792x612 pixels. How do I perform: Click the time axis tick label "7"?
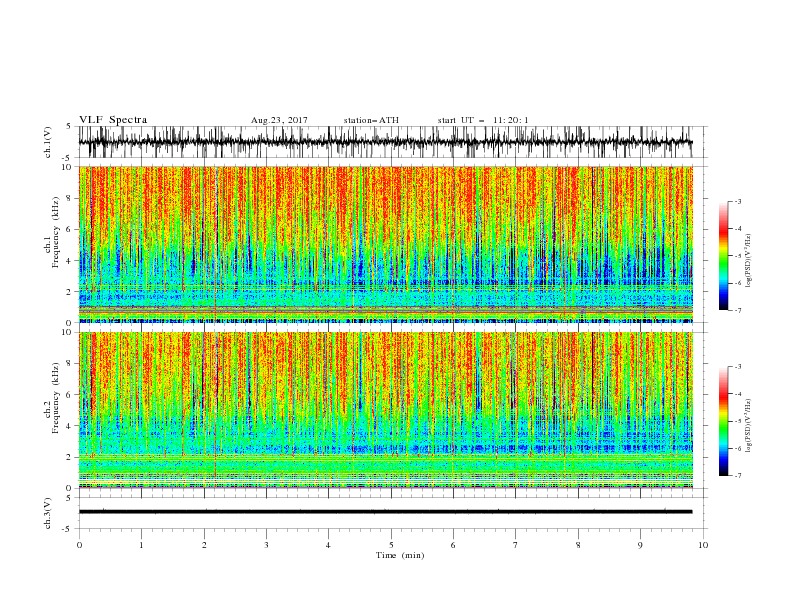(516, 545)
